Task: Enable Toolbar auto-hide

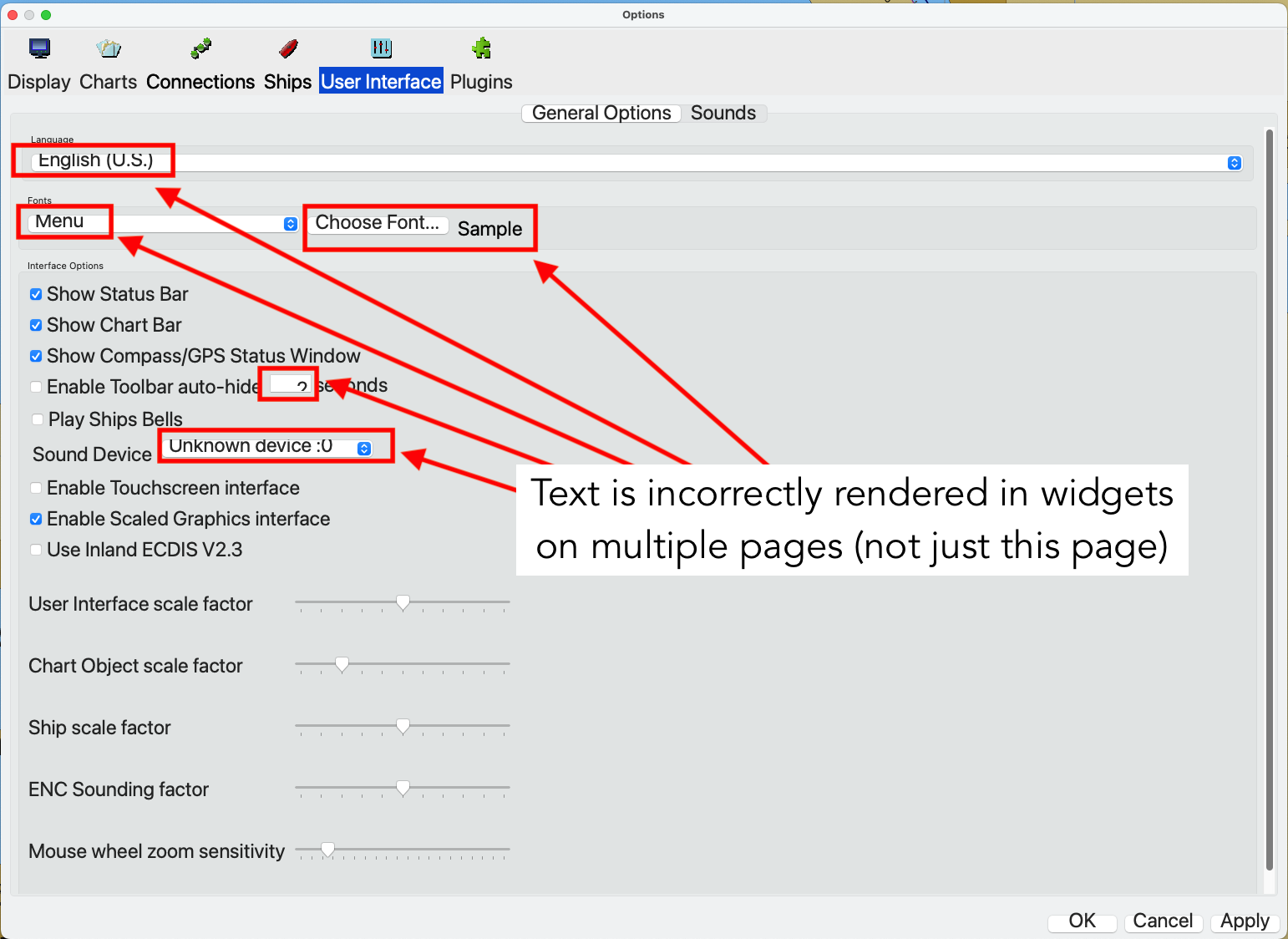Action: (36, 387)
